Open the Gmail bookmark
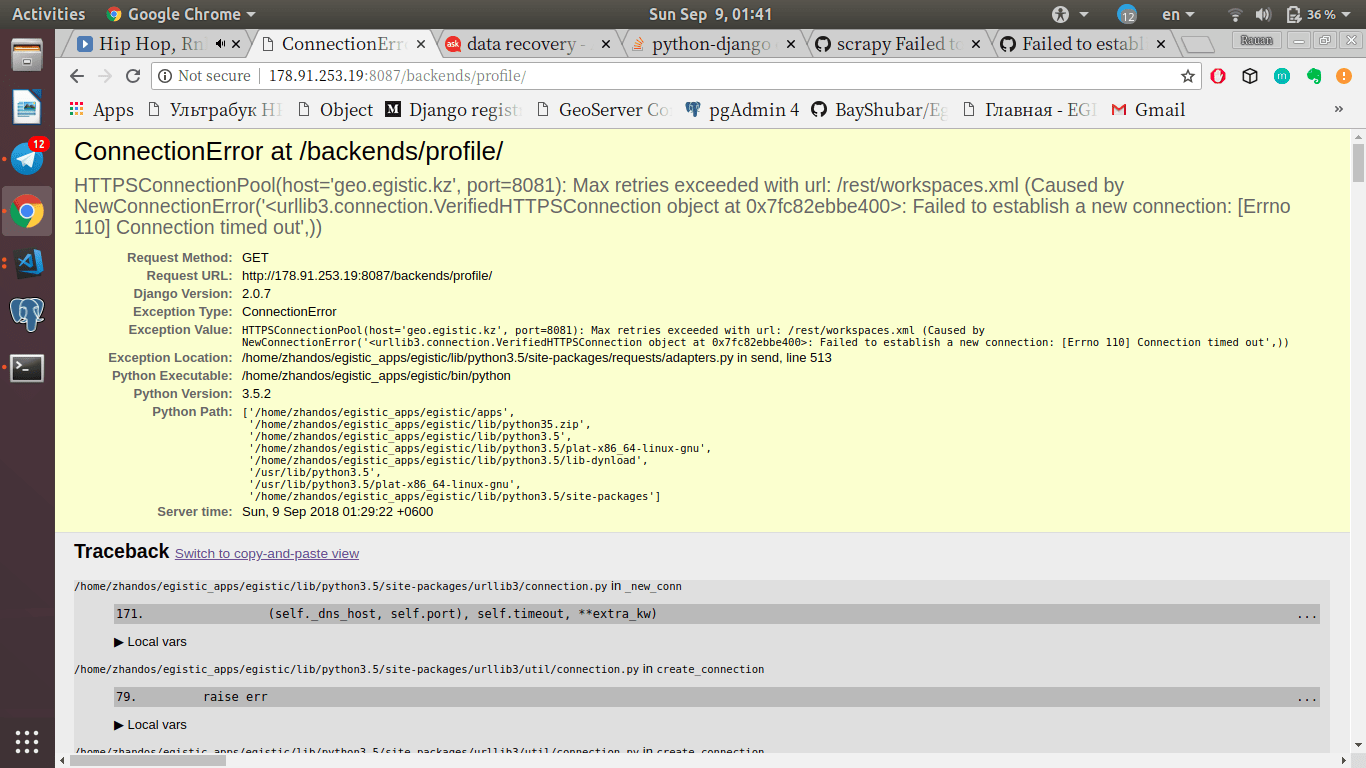 (1148, 110)
